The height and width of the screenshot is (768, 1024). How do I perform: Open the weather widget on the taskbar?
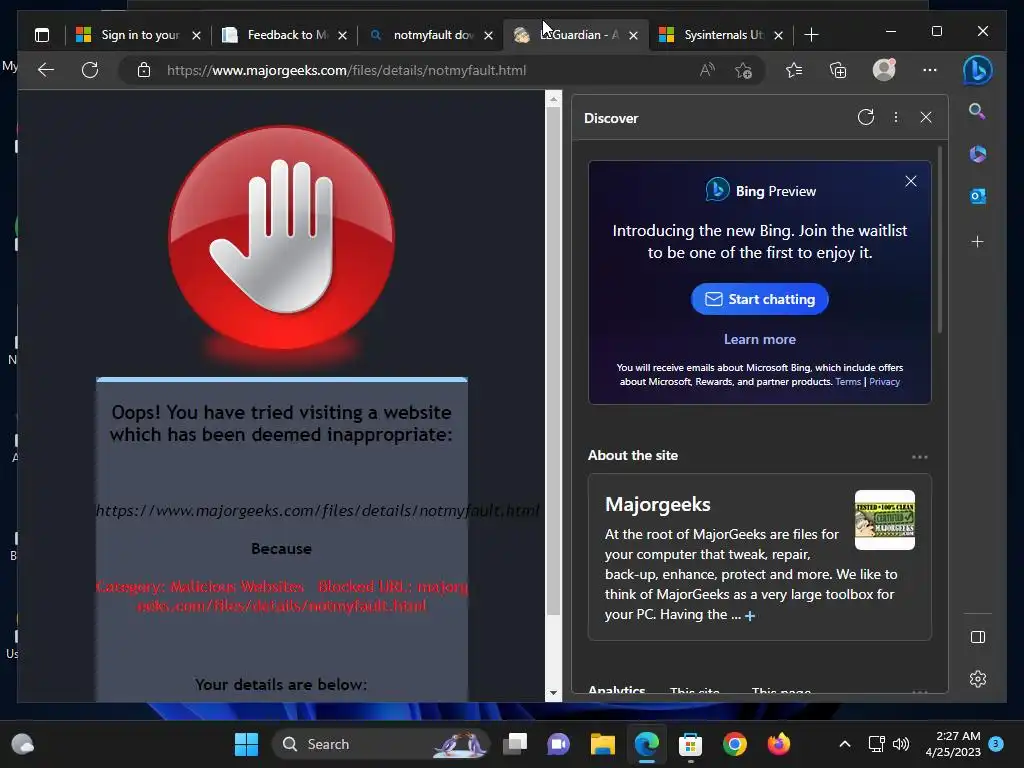23,744
